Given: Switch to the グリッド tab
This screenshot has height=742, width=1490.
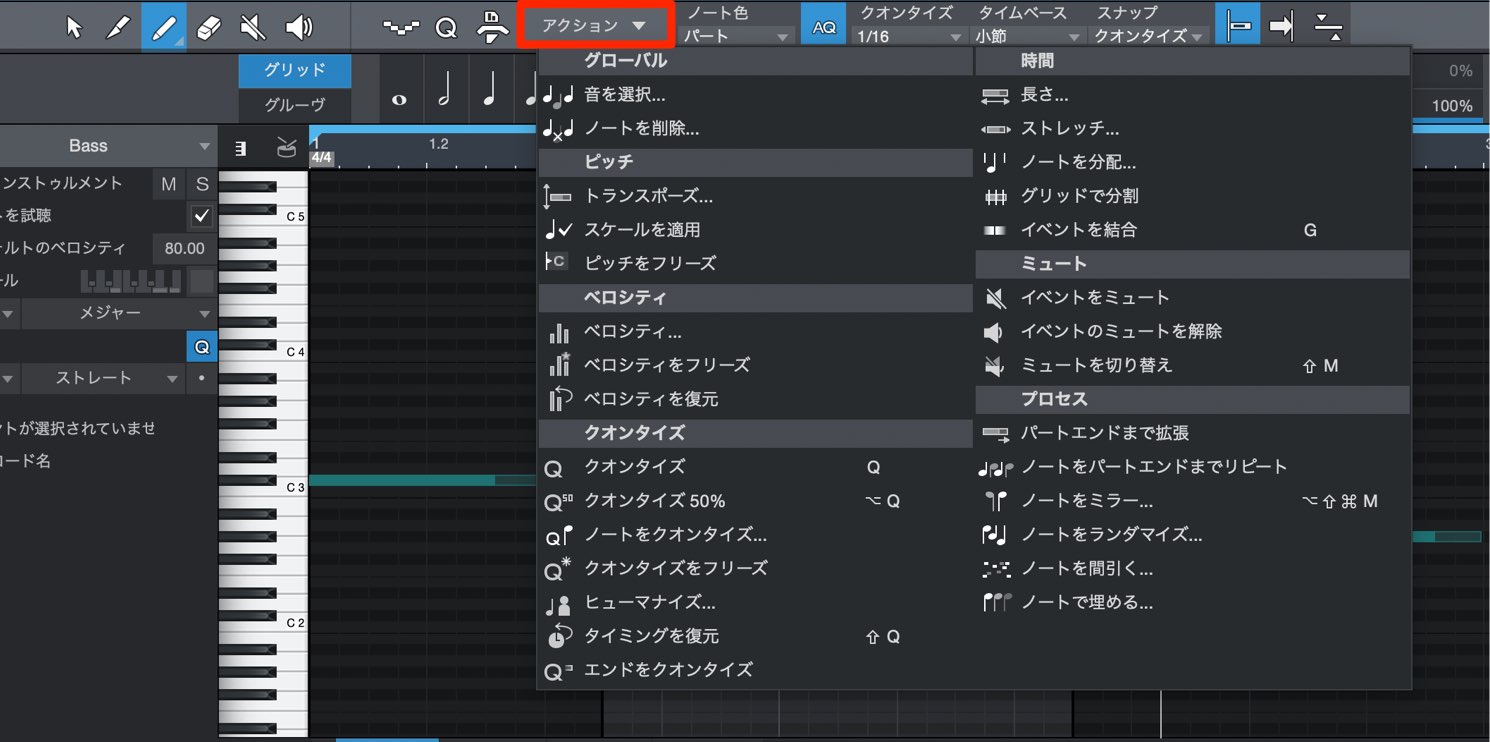Looking at the screenshot, I should (295, 70).
